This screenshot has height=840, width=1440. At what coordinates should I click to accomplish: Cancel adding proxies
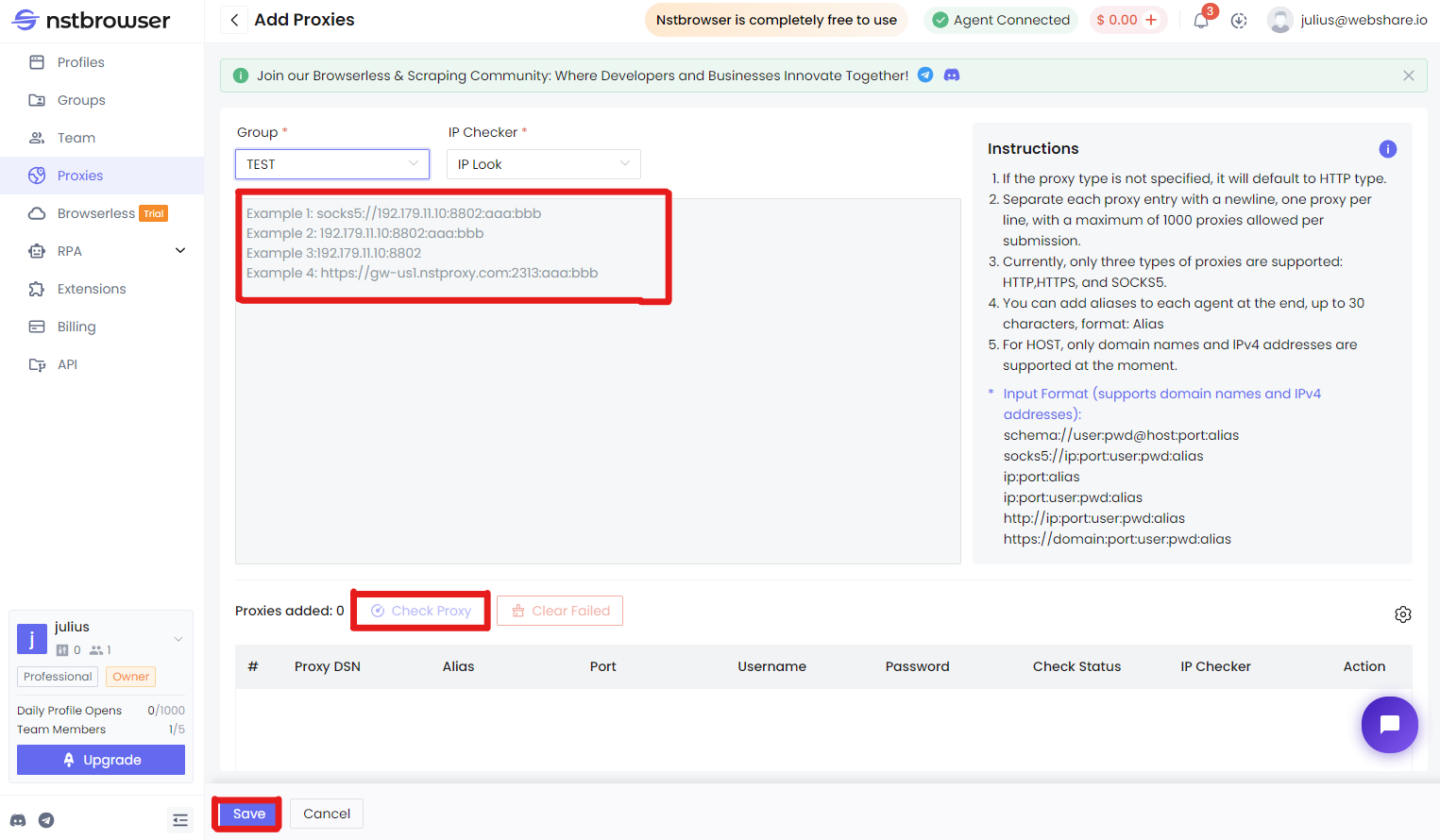coord(327,814)
